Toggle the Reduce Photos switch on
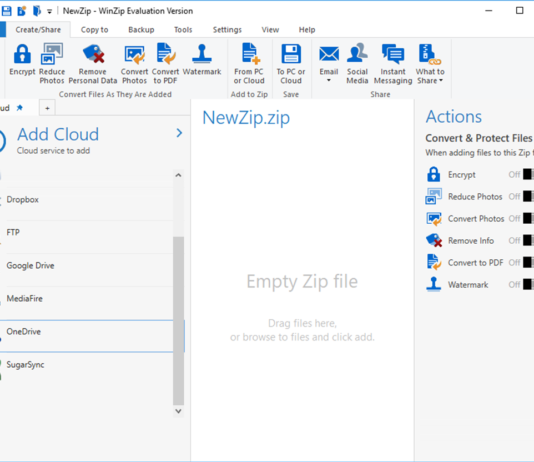The height and width of the screenshot is (462, 534). pyautogui.click(x=528, y=196)
